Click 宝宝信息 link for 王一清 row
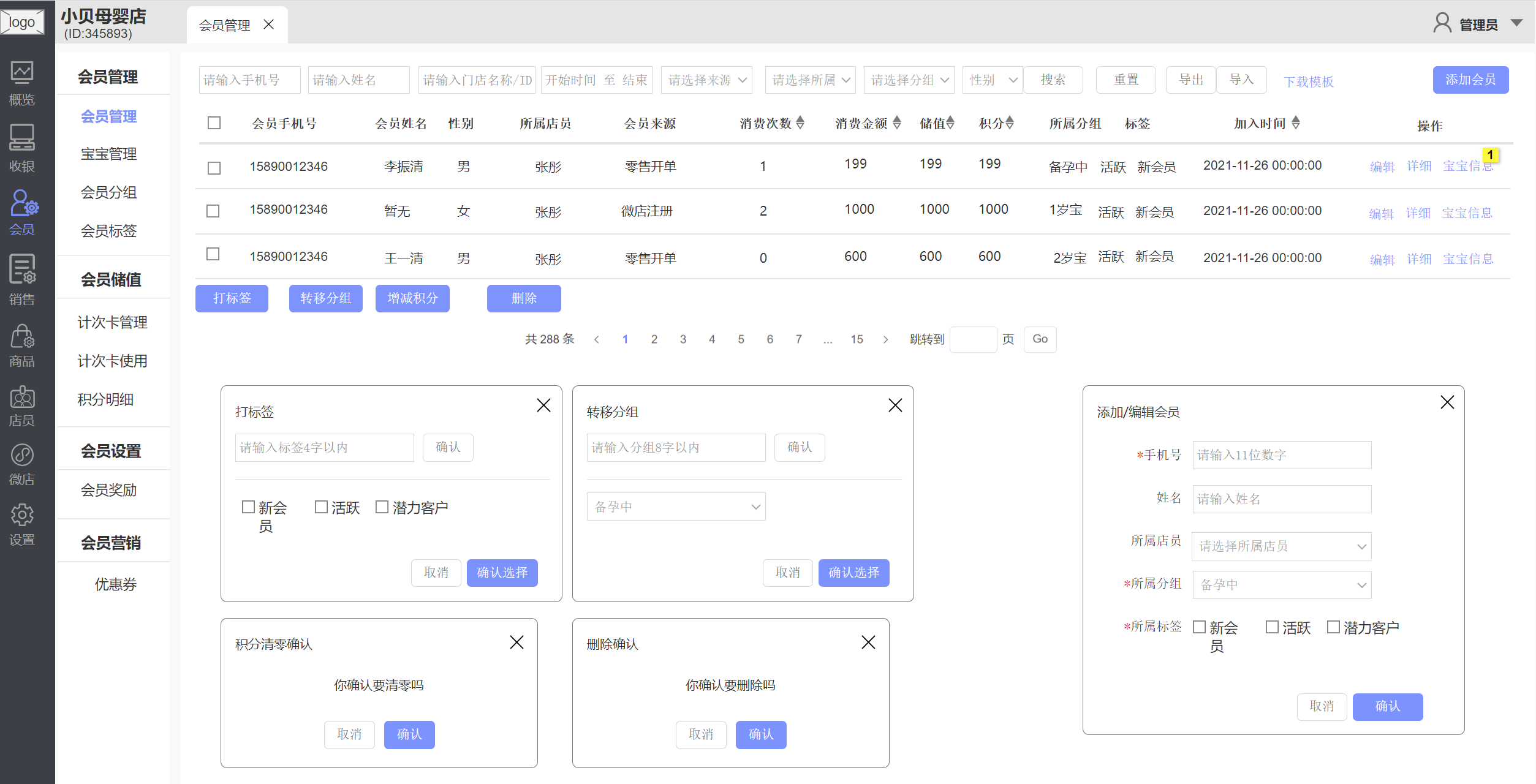 (x=1468, y=259)
